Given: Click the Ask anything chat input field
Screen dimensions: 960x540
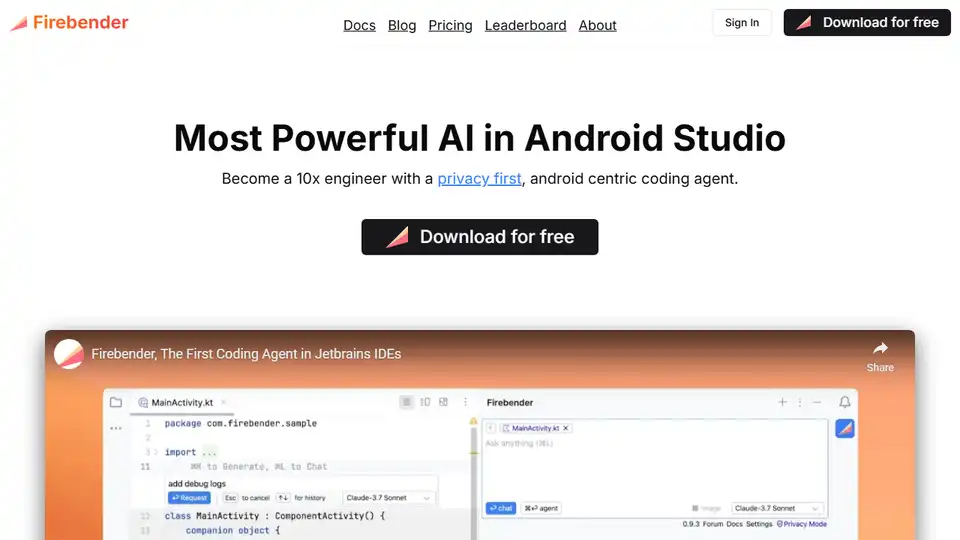Looking at the screenshot, I should [x=655, y=468].
